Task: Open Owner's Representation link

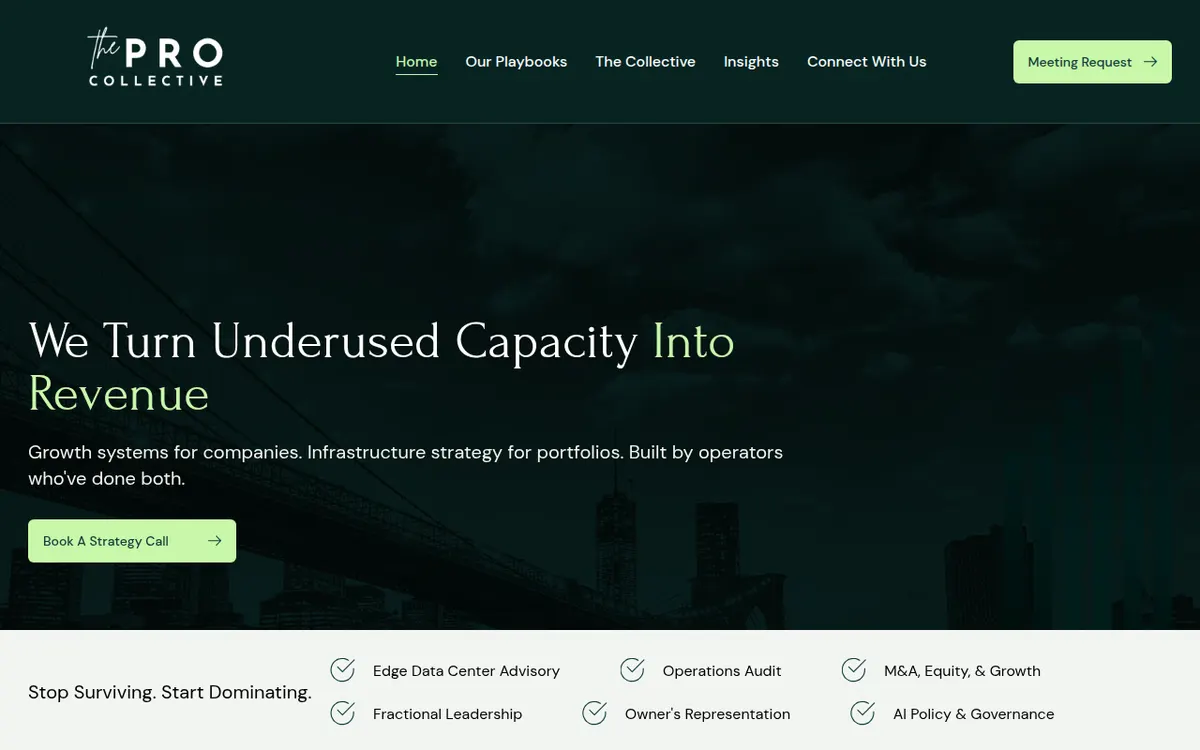Action: pos(707,714)
